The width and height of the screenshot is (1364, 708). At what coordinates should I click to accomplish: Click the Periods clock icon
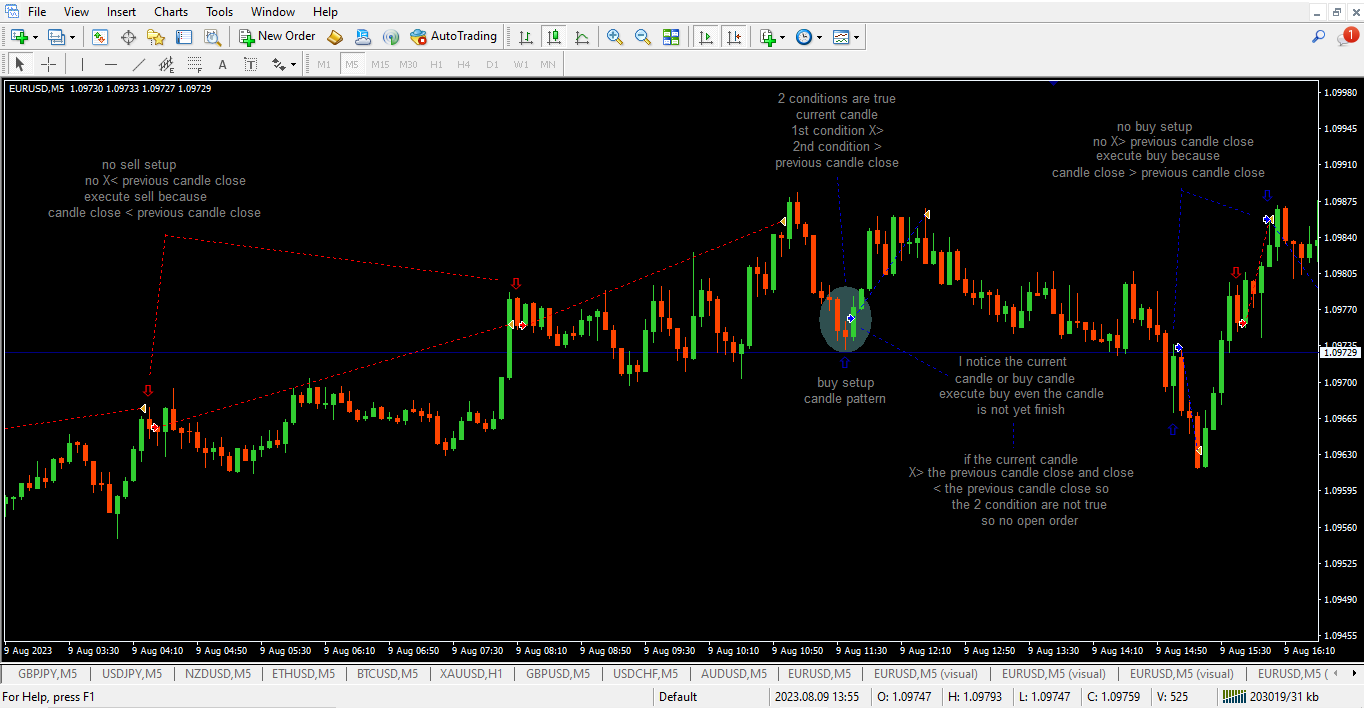(804, 37)
